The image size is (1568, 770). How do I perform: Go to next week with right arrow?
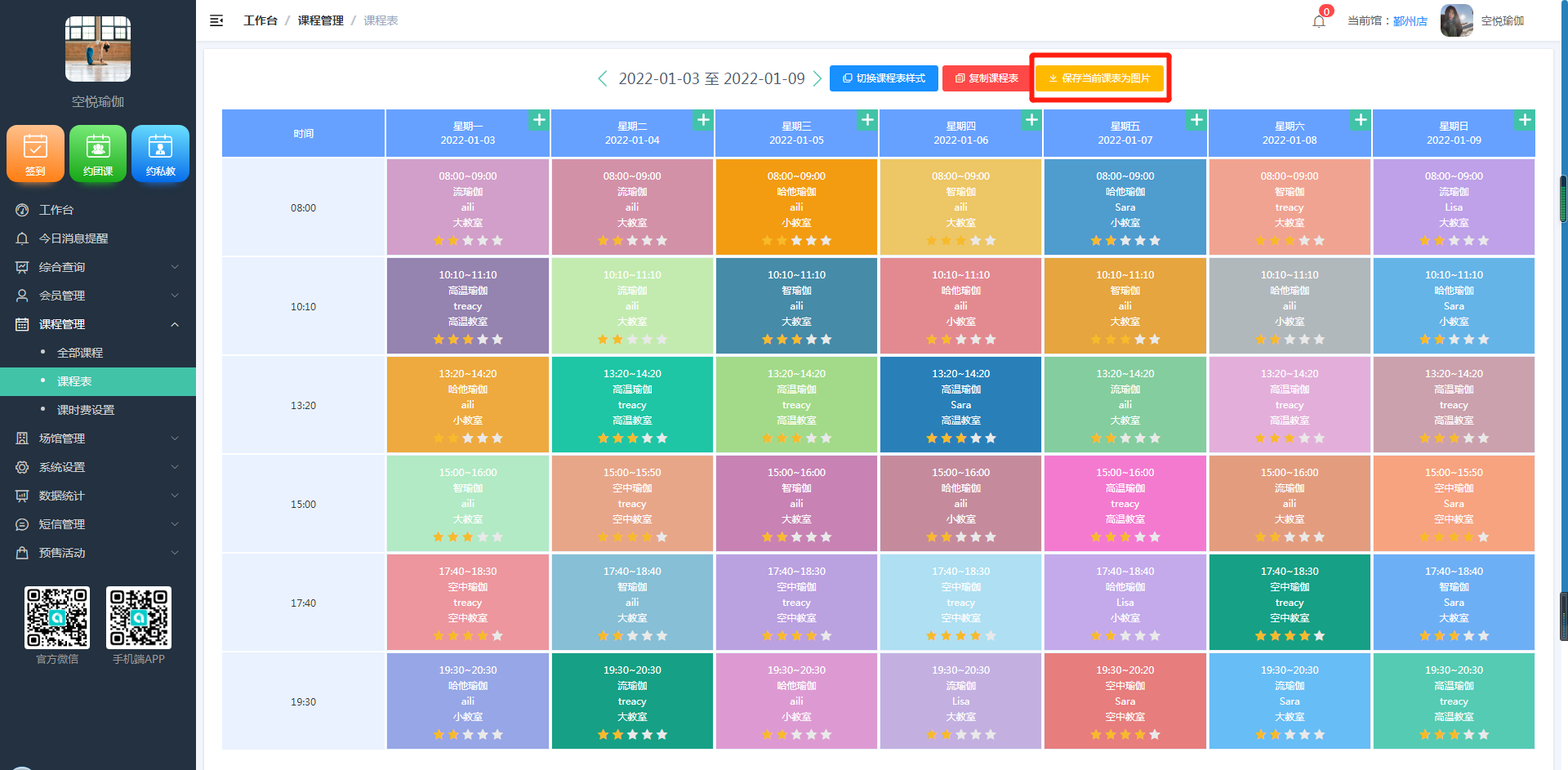(817, 78)
